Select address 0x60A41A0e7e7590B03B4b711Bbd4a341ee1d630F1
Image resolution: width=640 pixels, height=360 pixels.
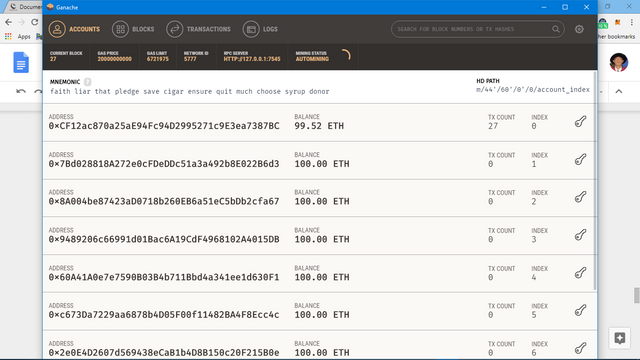click(x=164, y=278)
